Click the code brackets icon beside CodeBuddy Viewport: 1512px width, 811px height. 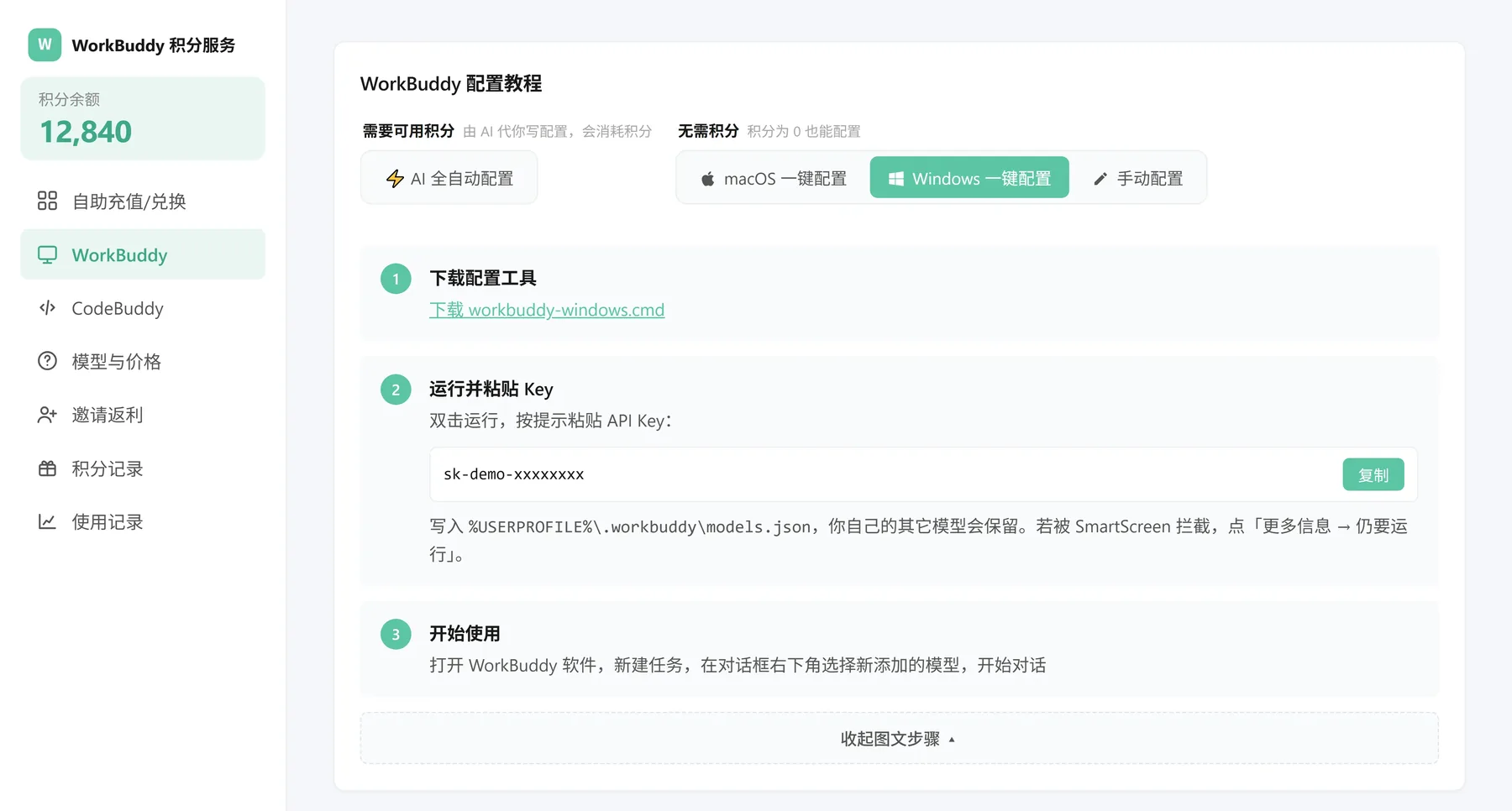point(47,308)
